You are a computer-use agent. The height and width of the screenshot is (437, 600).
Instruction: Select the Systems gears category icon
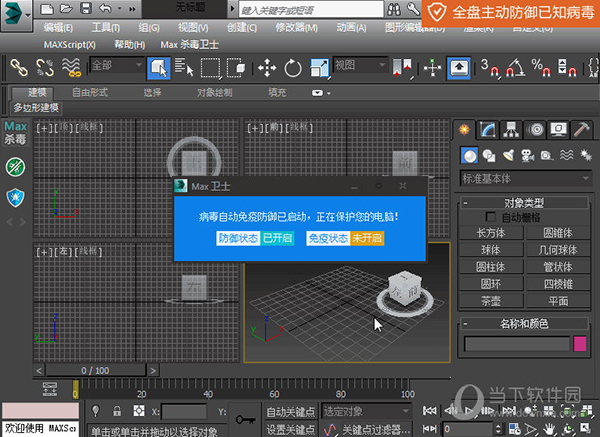(x=586, y=155)
